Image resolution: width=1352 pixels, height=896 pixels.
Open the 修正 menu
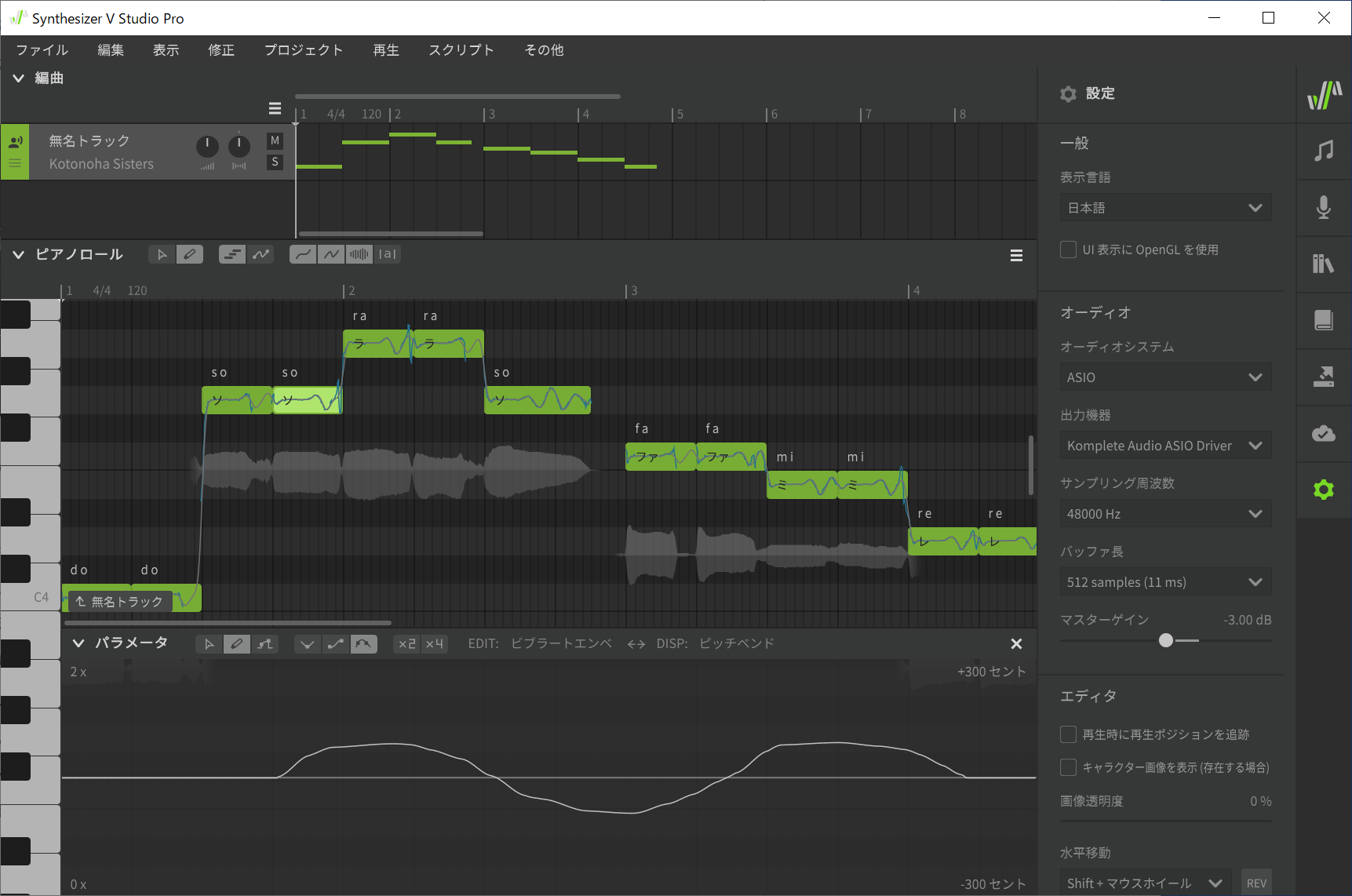(221, 50)
